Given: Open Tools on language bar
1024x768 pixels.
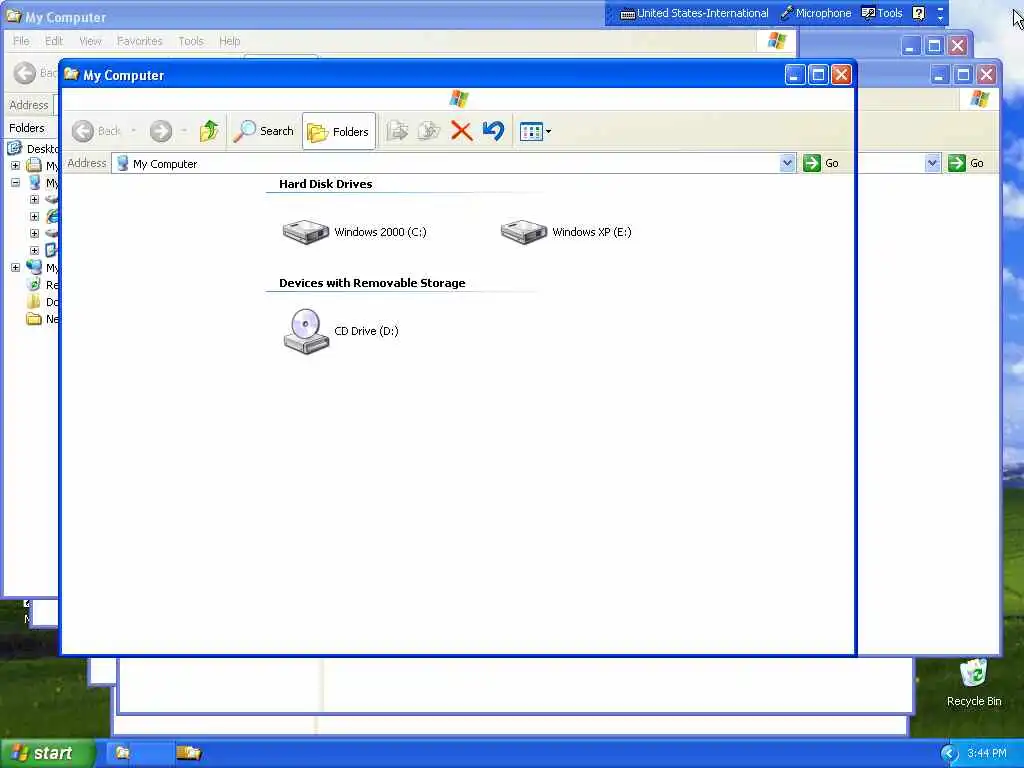Looking at the screenshot, I should [x=882, y=13].
